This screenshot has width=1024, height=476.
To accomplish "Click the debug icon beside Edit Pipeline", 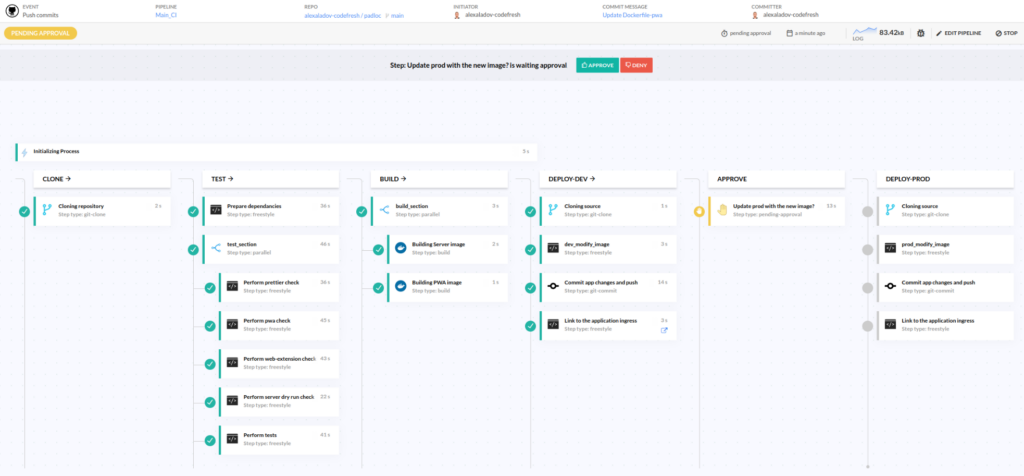I will 921,33.
